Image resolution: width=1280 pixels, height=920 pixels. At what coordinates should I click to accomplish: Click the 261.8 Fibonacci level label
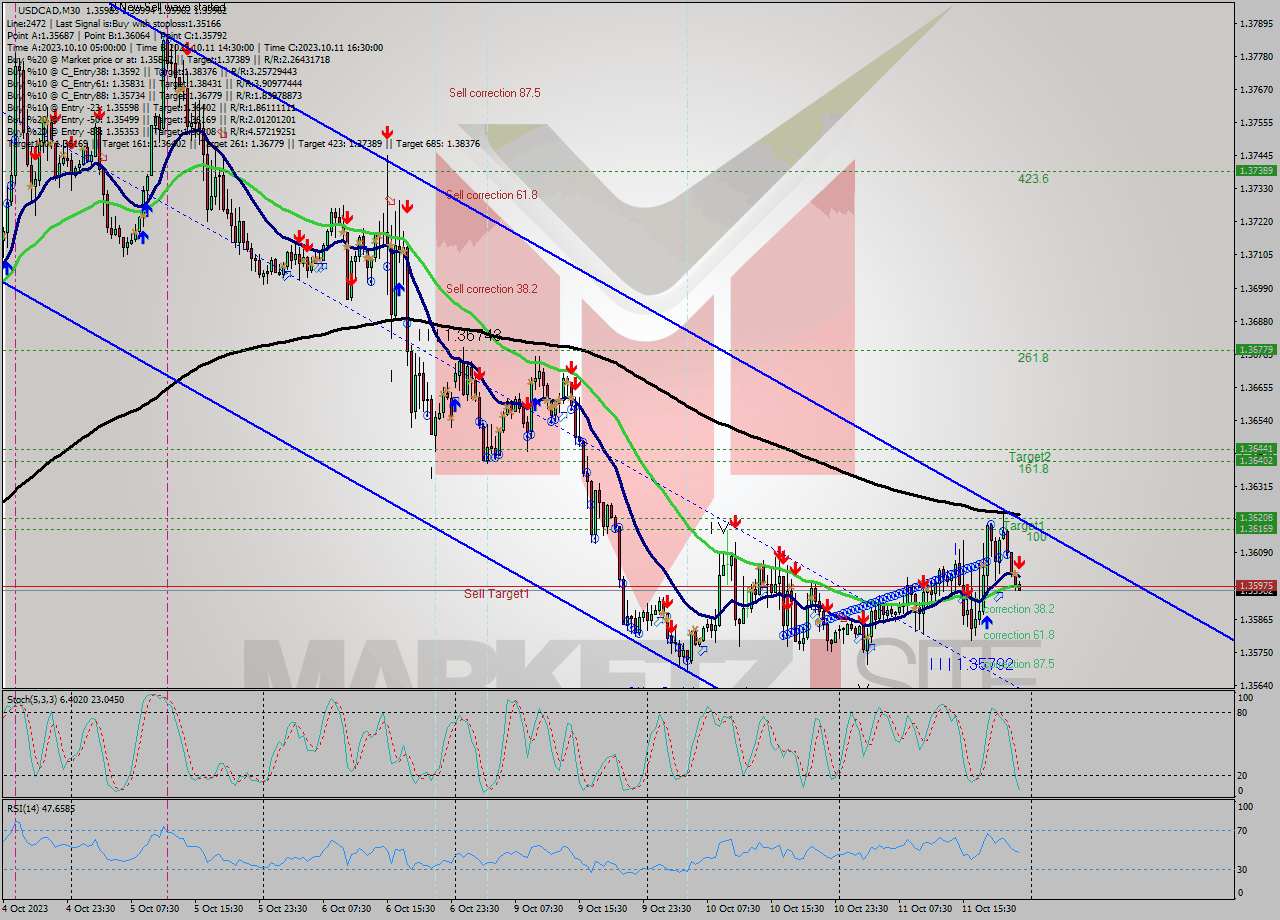pyautogui.click(x=1033, y=357)
